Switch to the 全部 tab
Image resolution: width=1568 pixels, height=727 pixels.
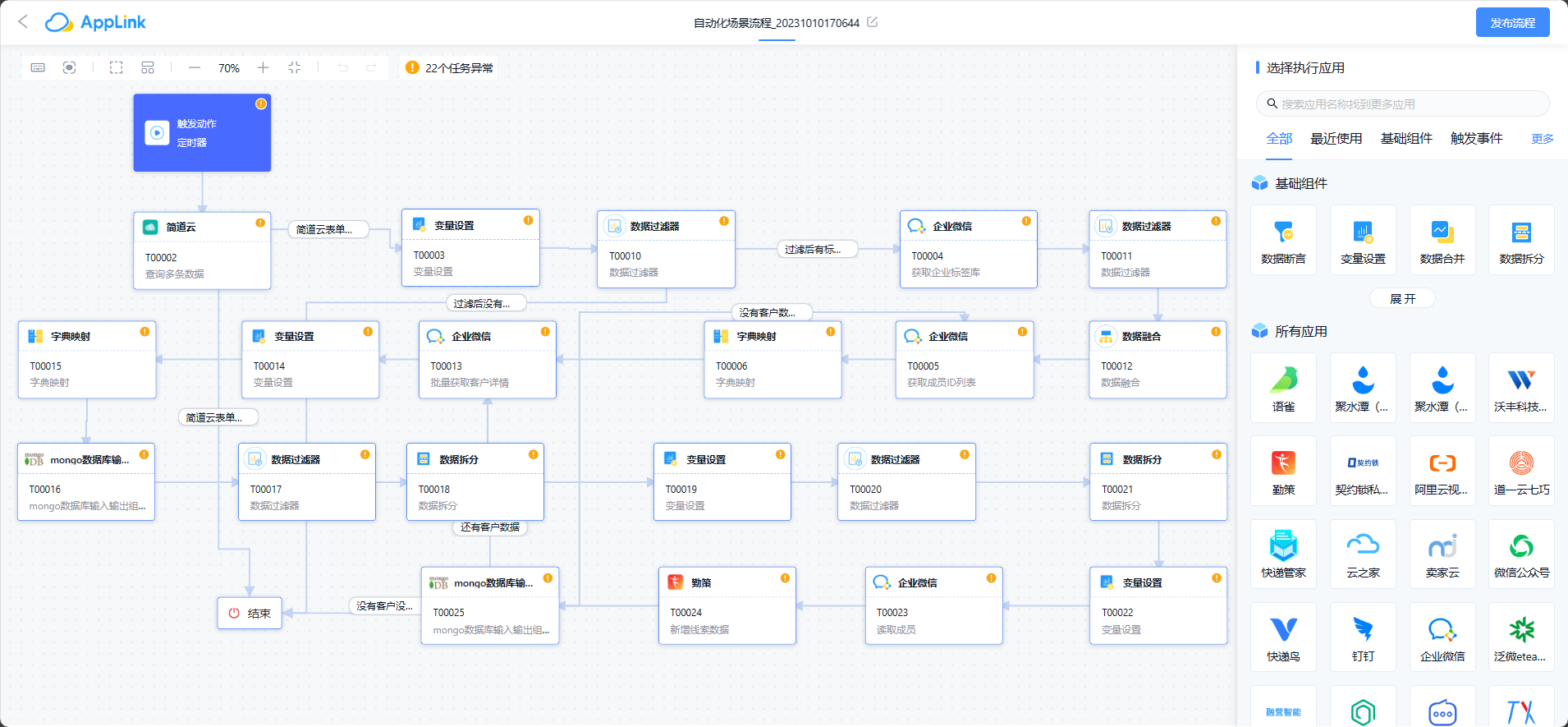(x=1279, y=138)
